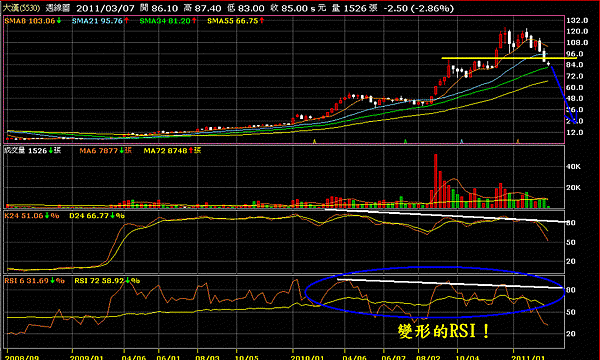
Task: Click the RSI 72 58.92 label
Action: click(x=107, y=281)
